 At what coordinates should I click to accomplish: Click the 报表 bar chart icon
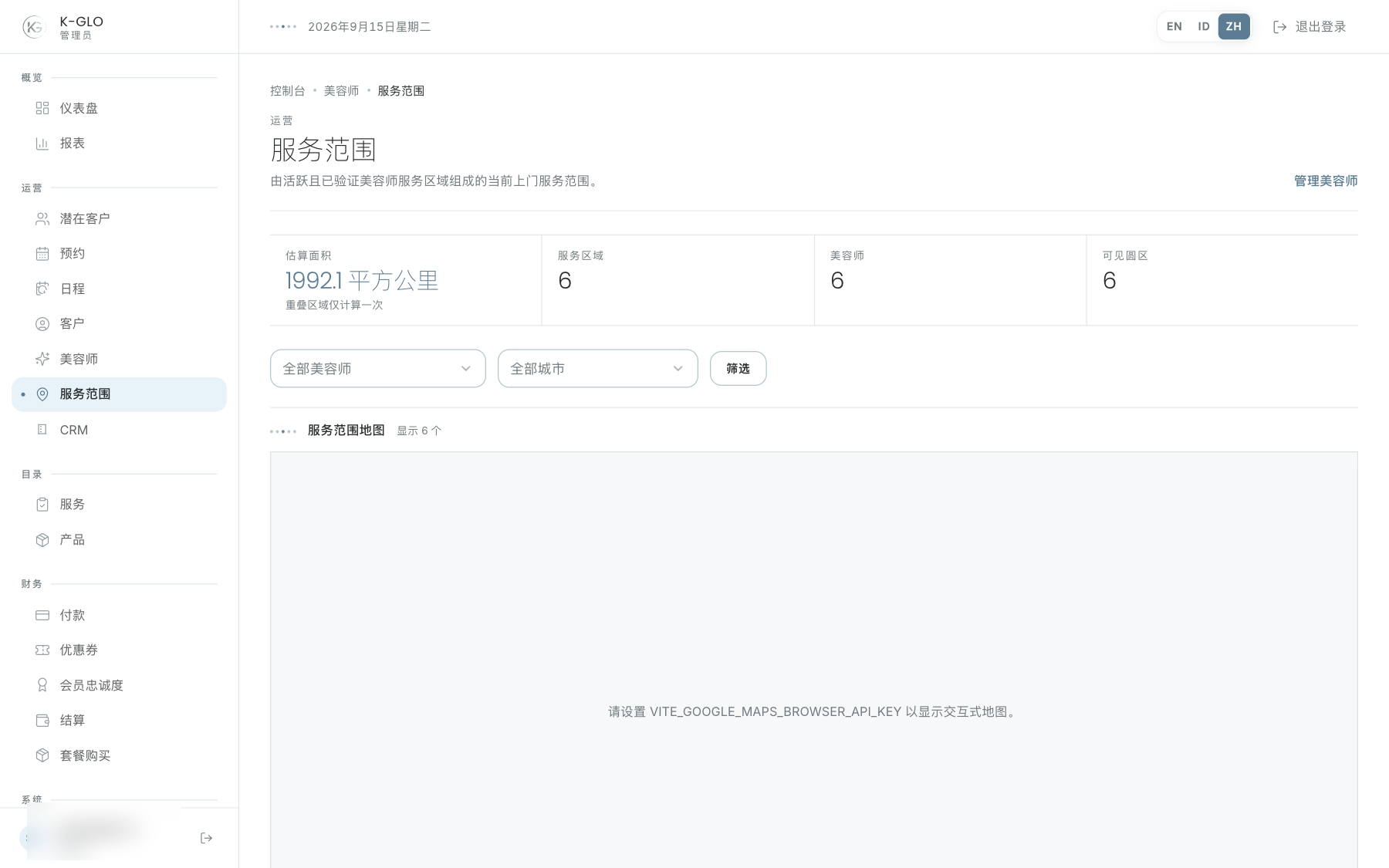(x=42, y=144)
